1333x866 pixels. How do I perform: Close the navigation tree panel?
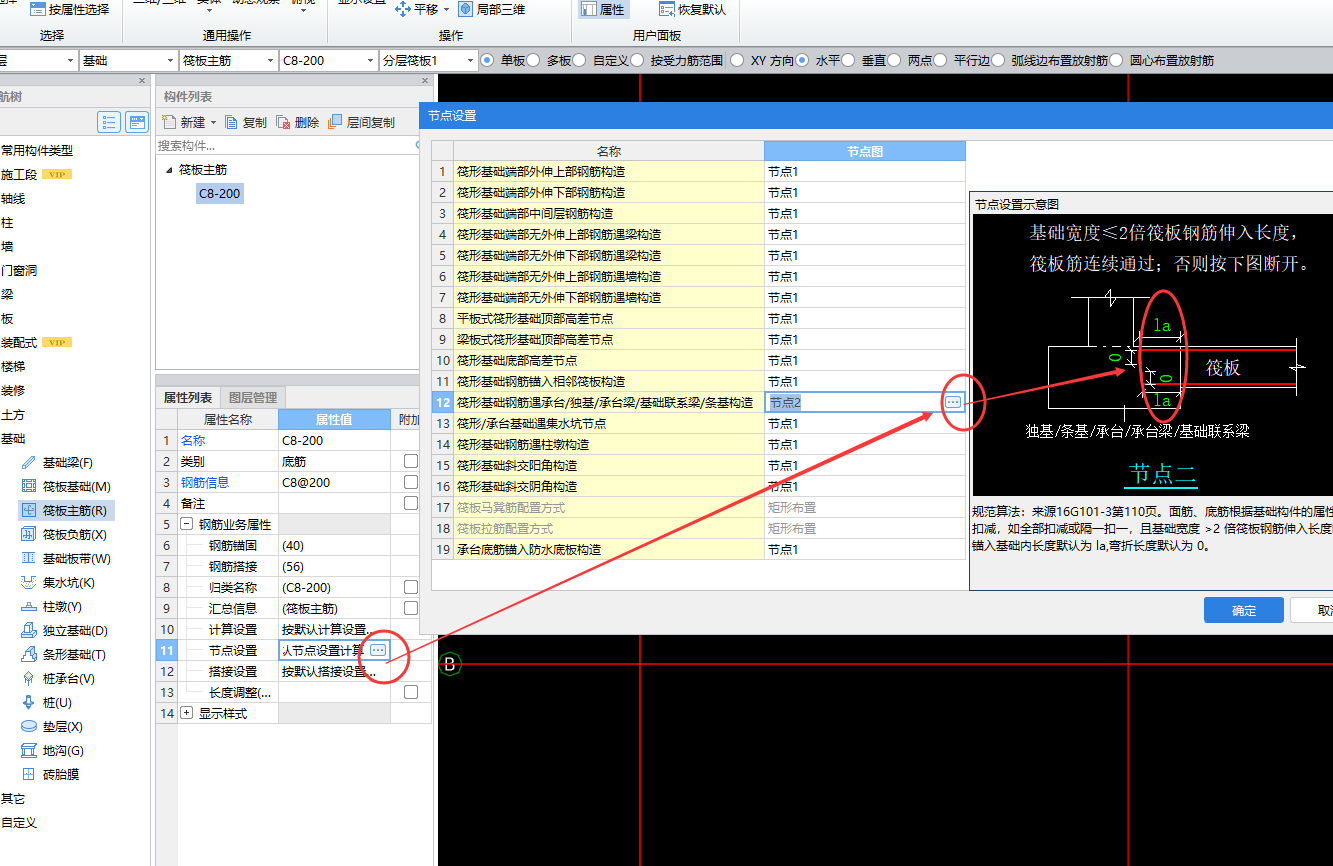point(142,81)
